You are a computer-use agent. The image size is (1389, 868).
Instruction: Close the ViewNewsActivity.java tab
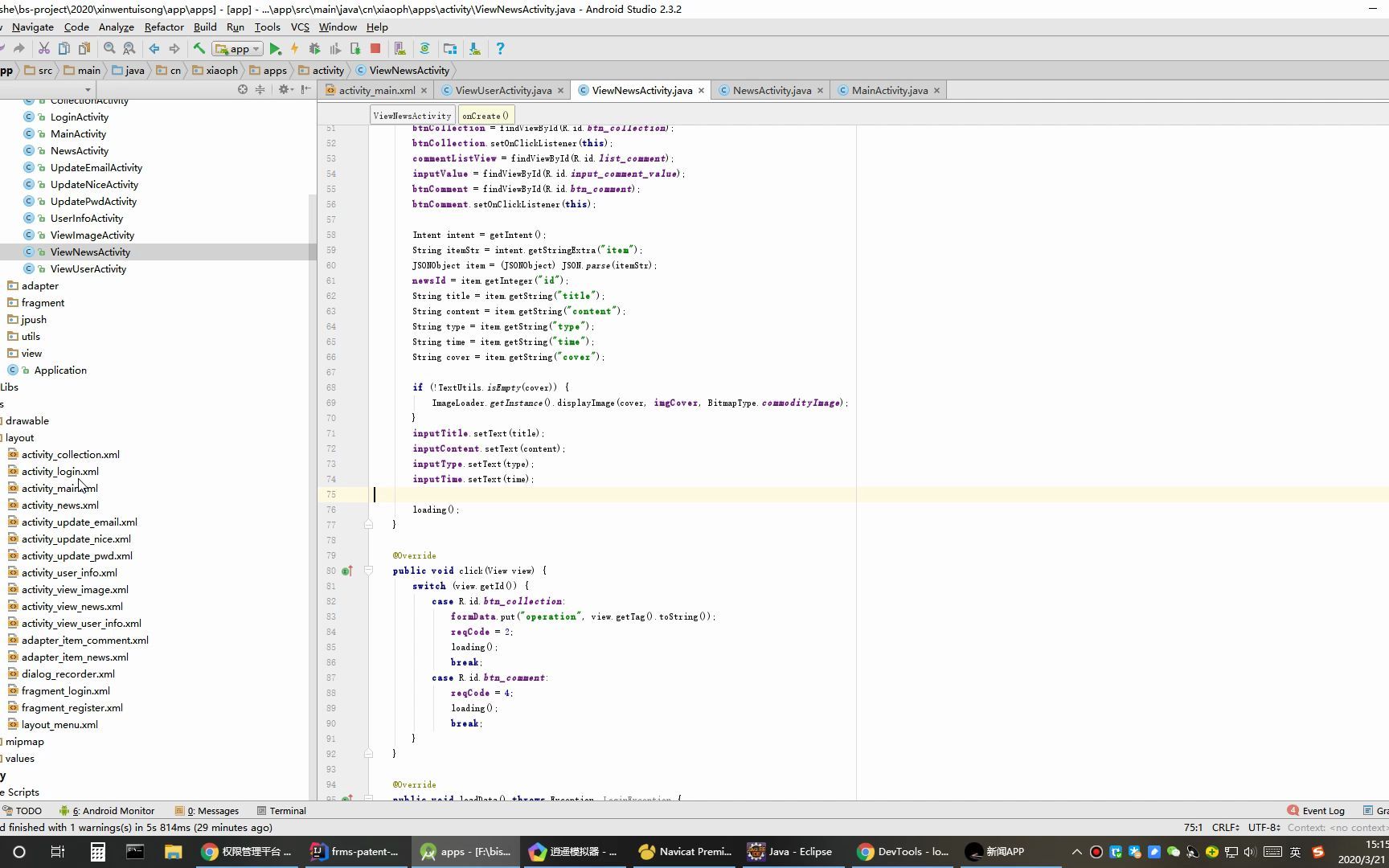point(701,90)
